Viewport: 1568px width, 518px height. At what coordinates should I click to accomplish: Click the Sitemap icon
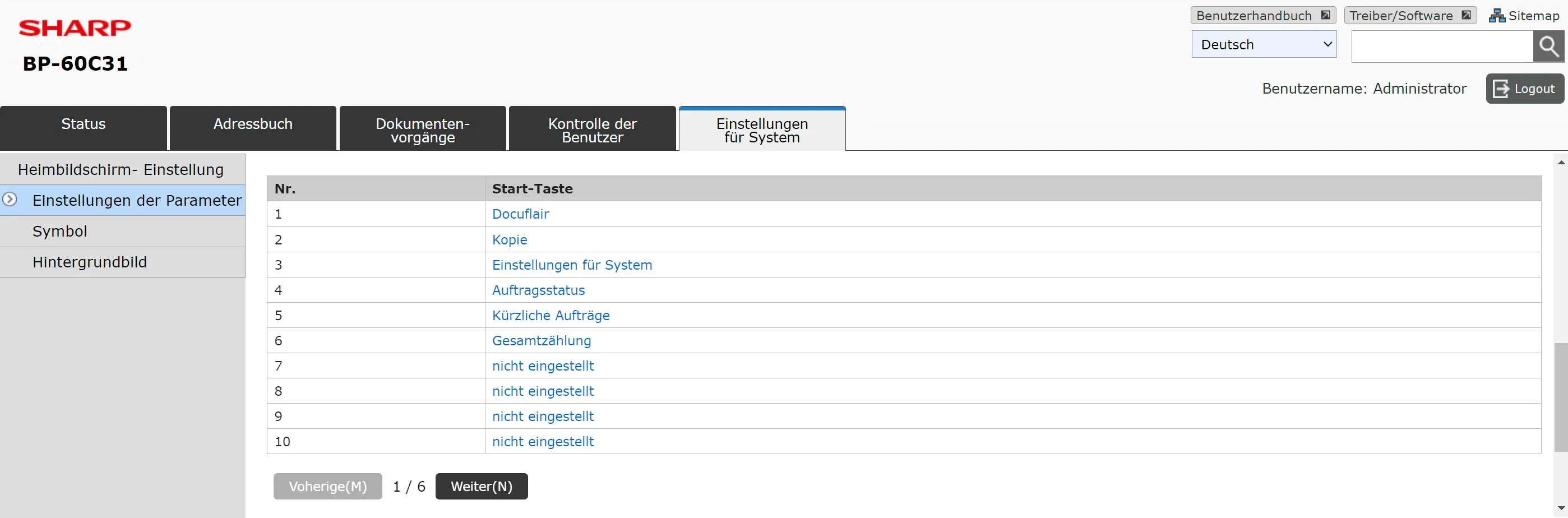(x=1496, y=16)
